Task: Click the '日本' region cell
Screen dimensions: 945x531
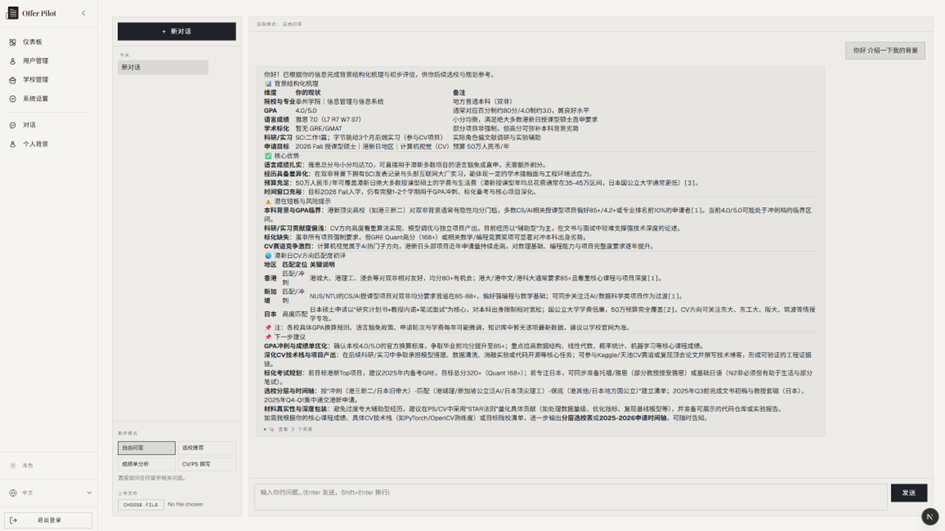Action: point(270,314)
